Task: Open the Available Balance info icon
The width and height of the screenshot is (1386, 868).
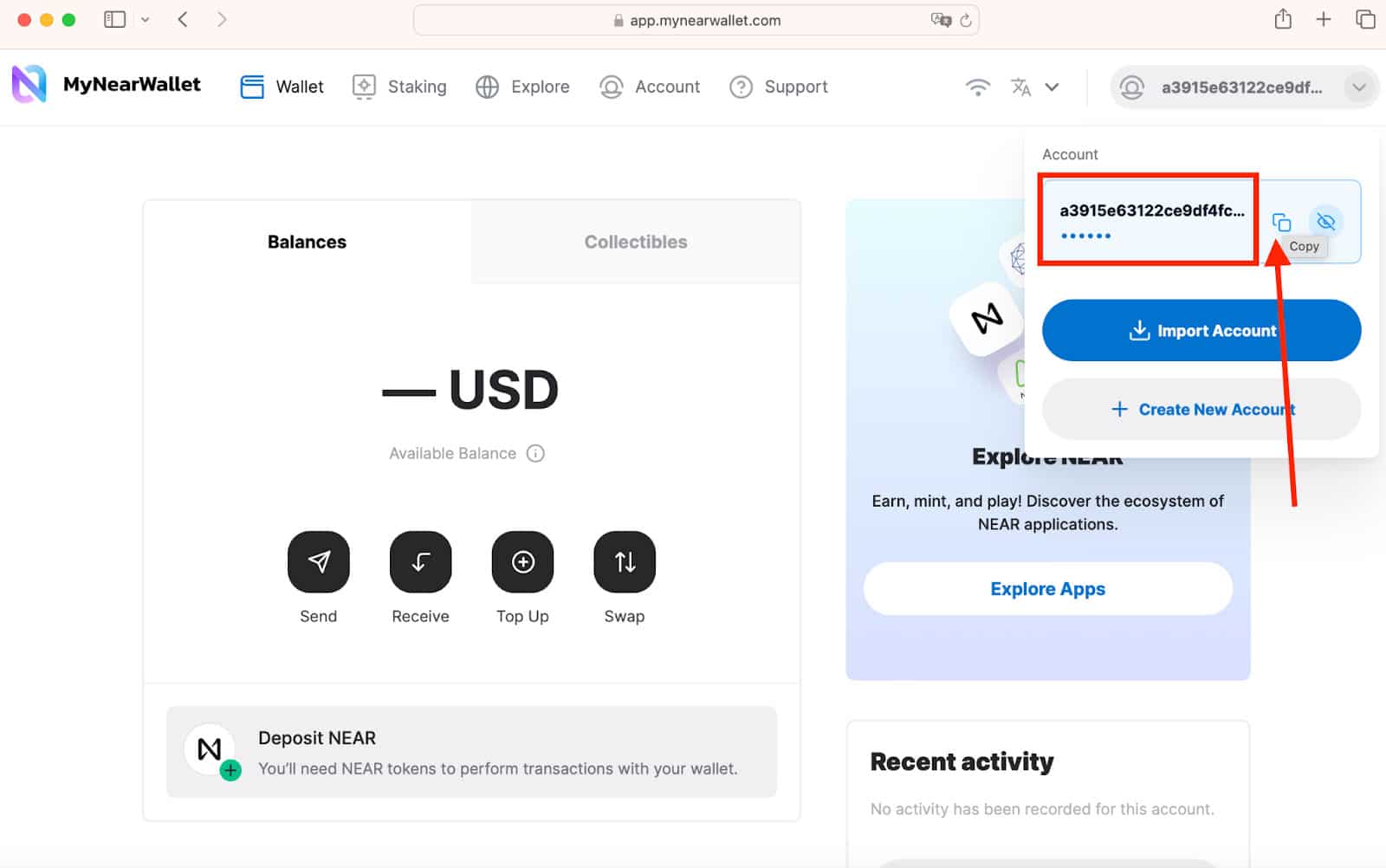Action: coord(536,453)
